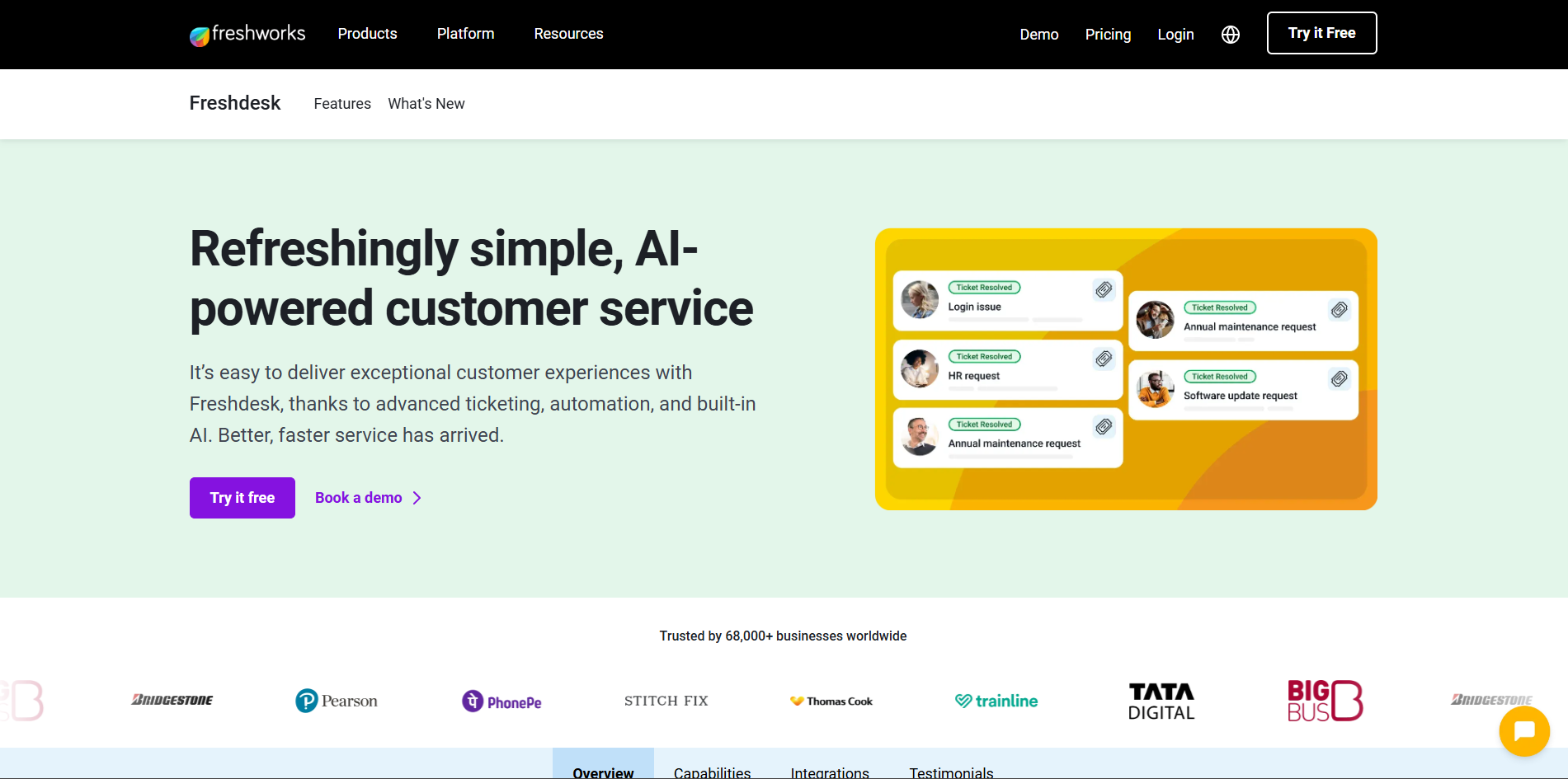Click 'Trusted by 68,000+ businesses worldwide' text
This screenshot has height=779, width=1568.
(783, 636)
